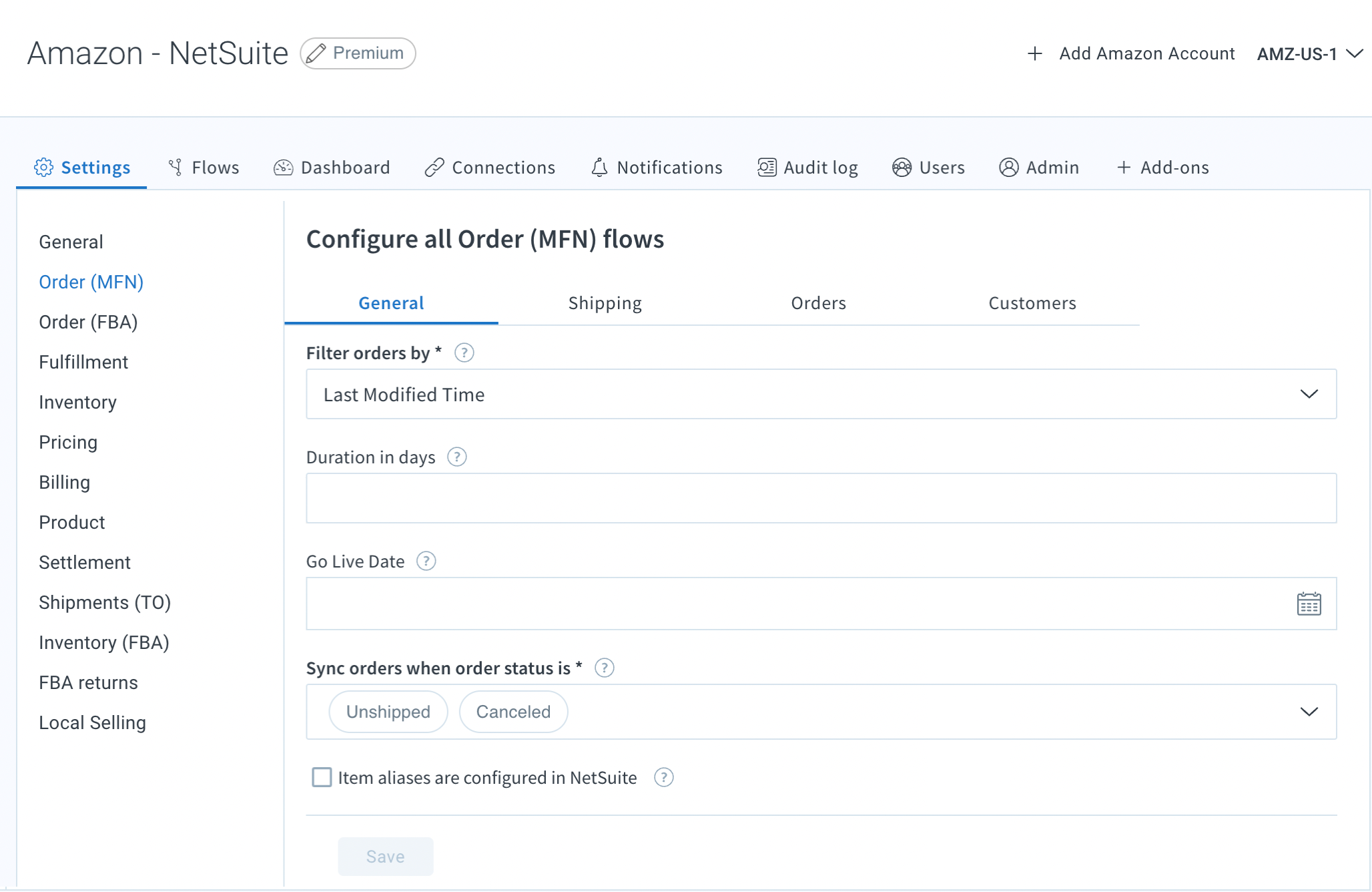Open the Filter orders by dropdown
Screen dimensions: 1372x892
coord(821,395)
